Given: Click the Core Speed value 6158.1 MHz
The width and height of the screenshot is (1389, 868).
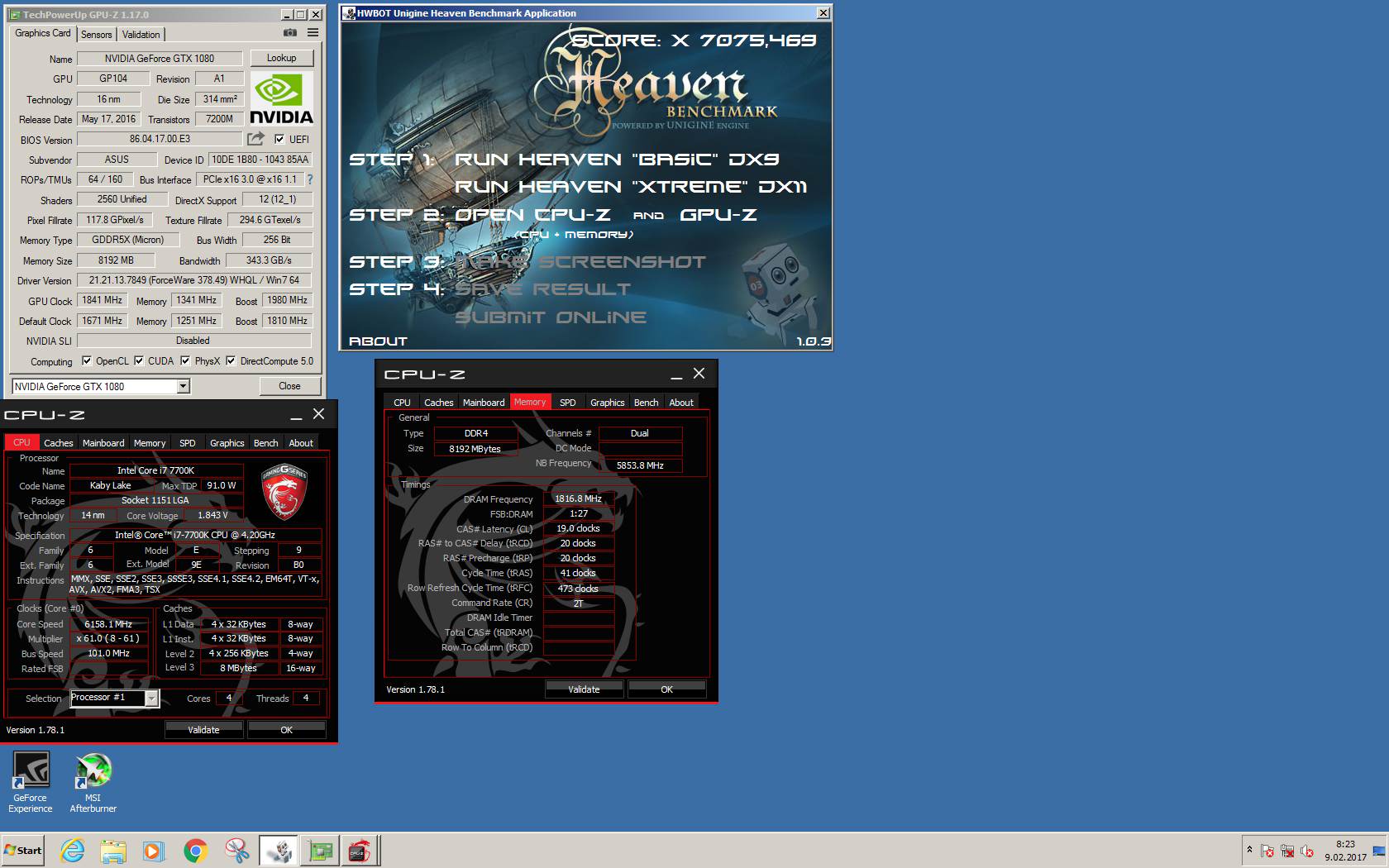Looking at the screenshot, I should click(108, 624).
